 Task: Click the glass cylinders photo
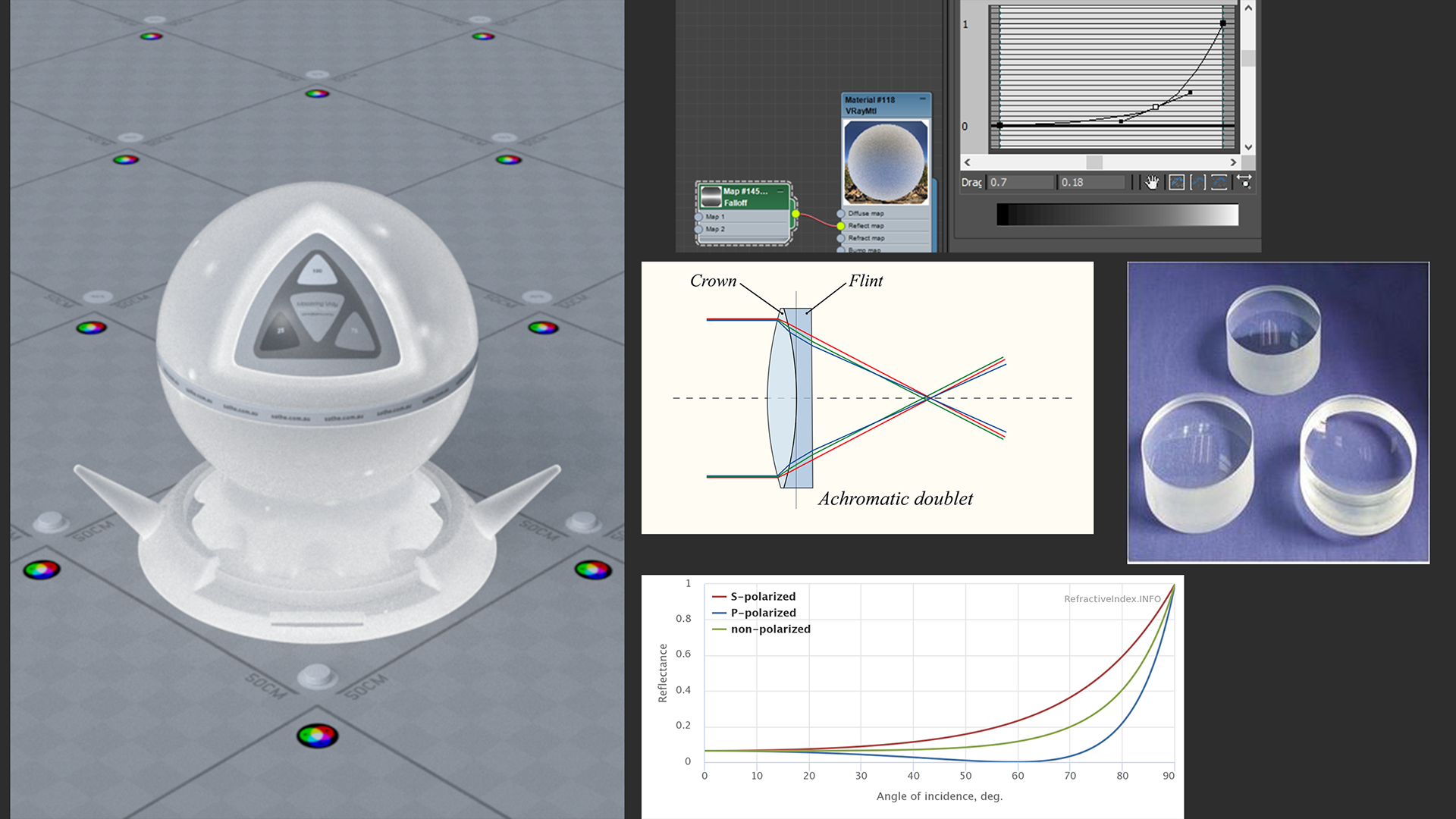[x=1278, y=413]
